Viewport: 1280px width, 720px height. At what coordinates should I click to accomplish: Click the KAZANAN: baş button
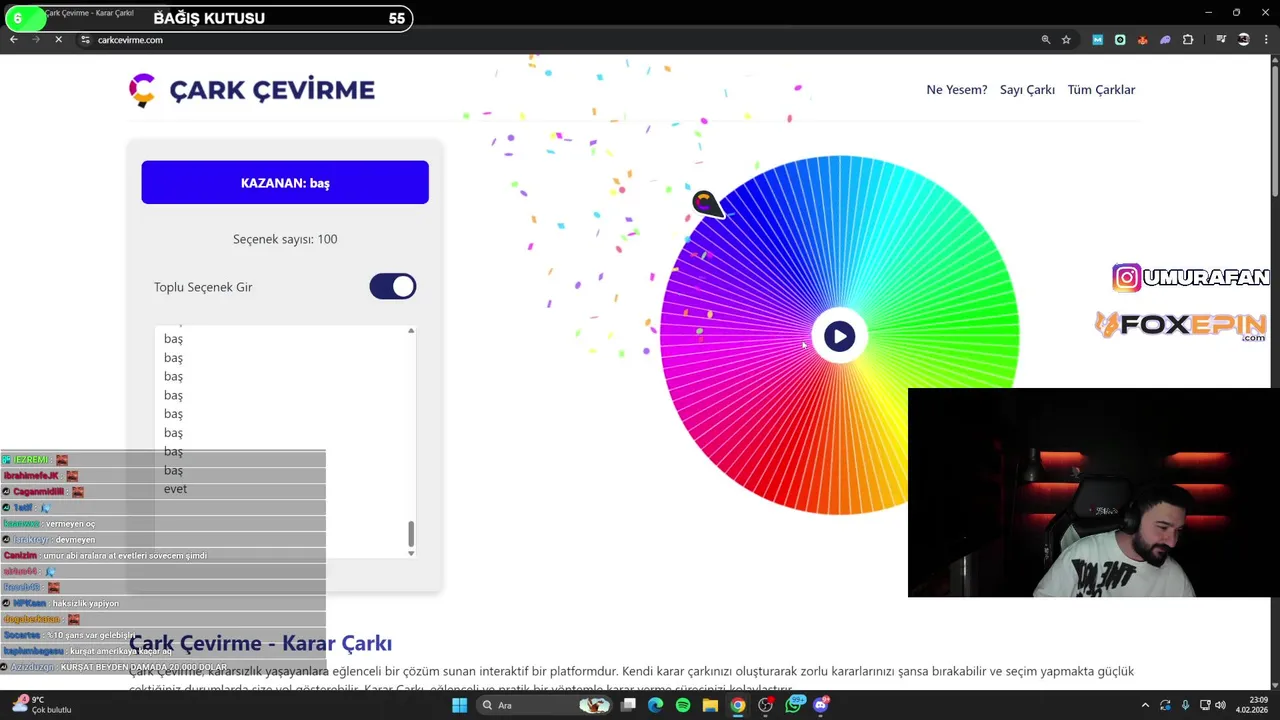[x=285, y=183]
